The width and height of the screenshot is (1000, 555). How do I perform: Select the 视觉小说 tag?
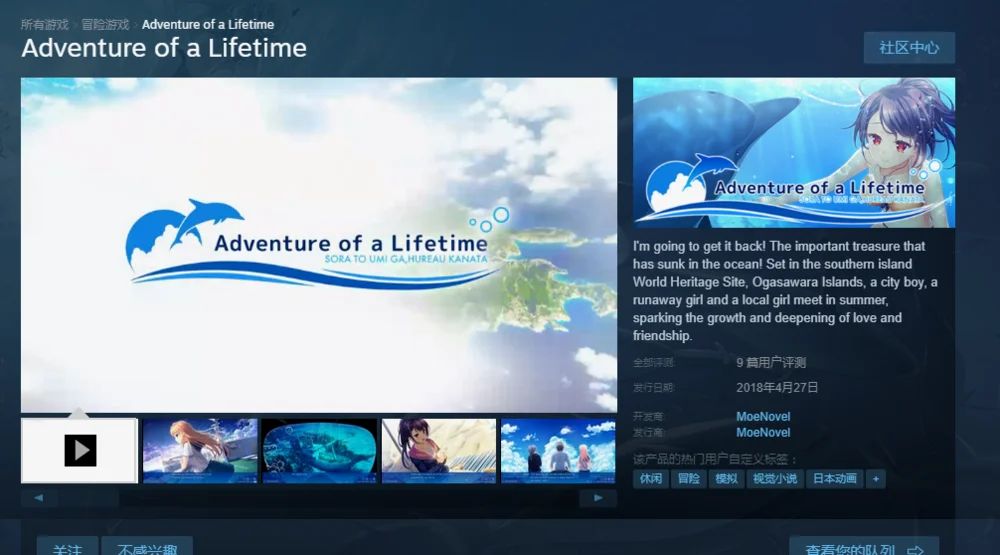click(x=775, y=479)
